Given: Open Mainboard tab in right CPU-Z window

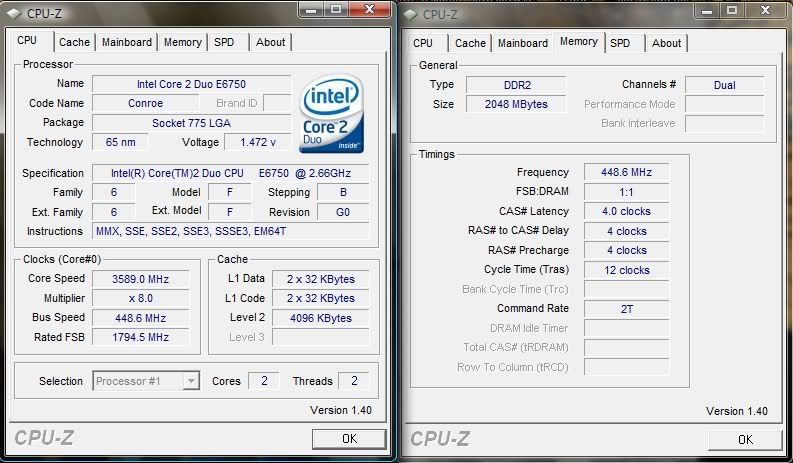Looking at the screenshot, I should pyautogui.click(x=523, y=44).
